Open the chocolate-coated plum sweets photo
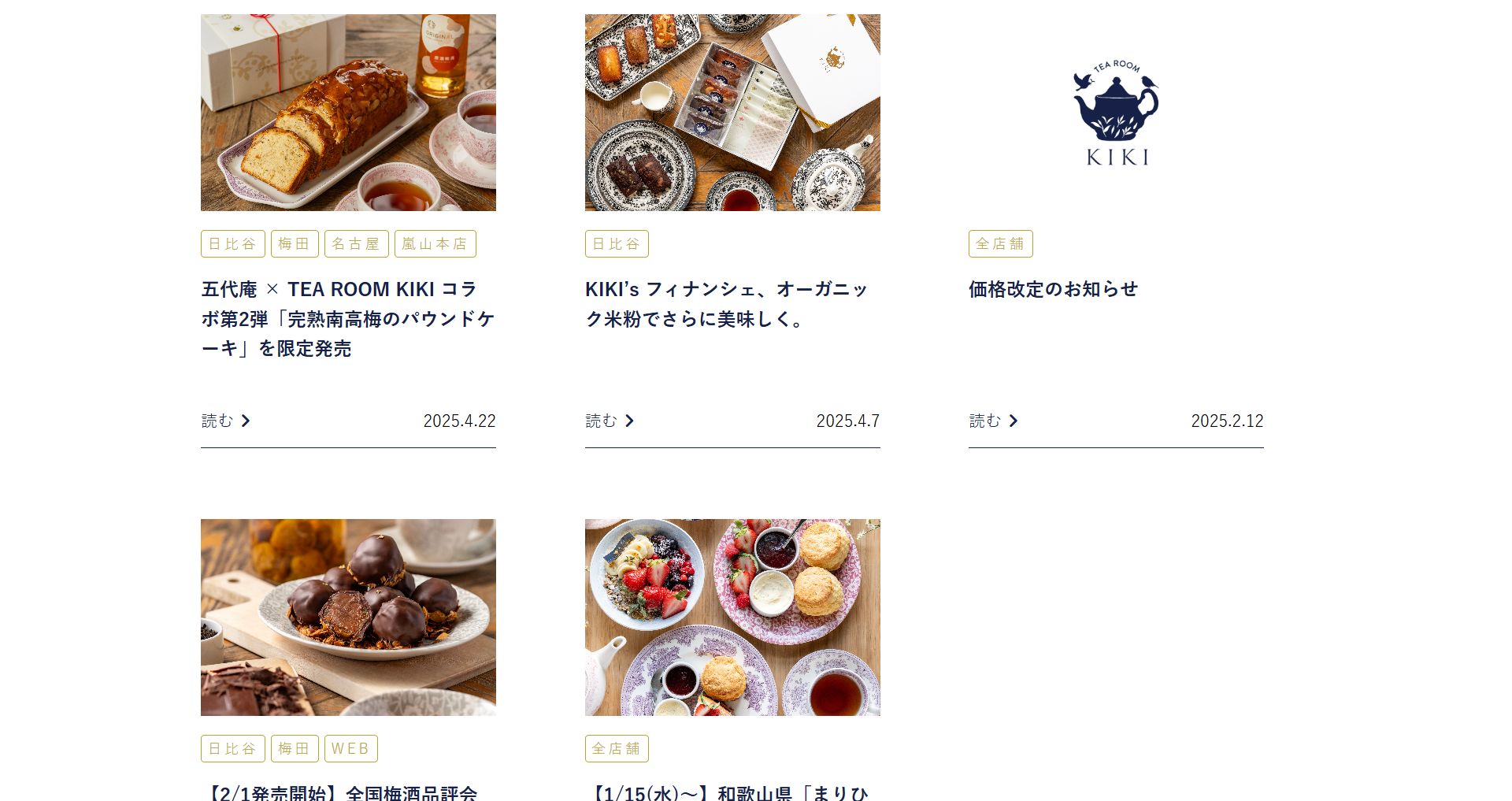The width and height of the screenshot is (1512, 801). [348, 617]
